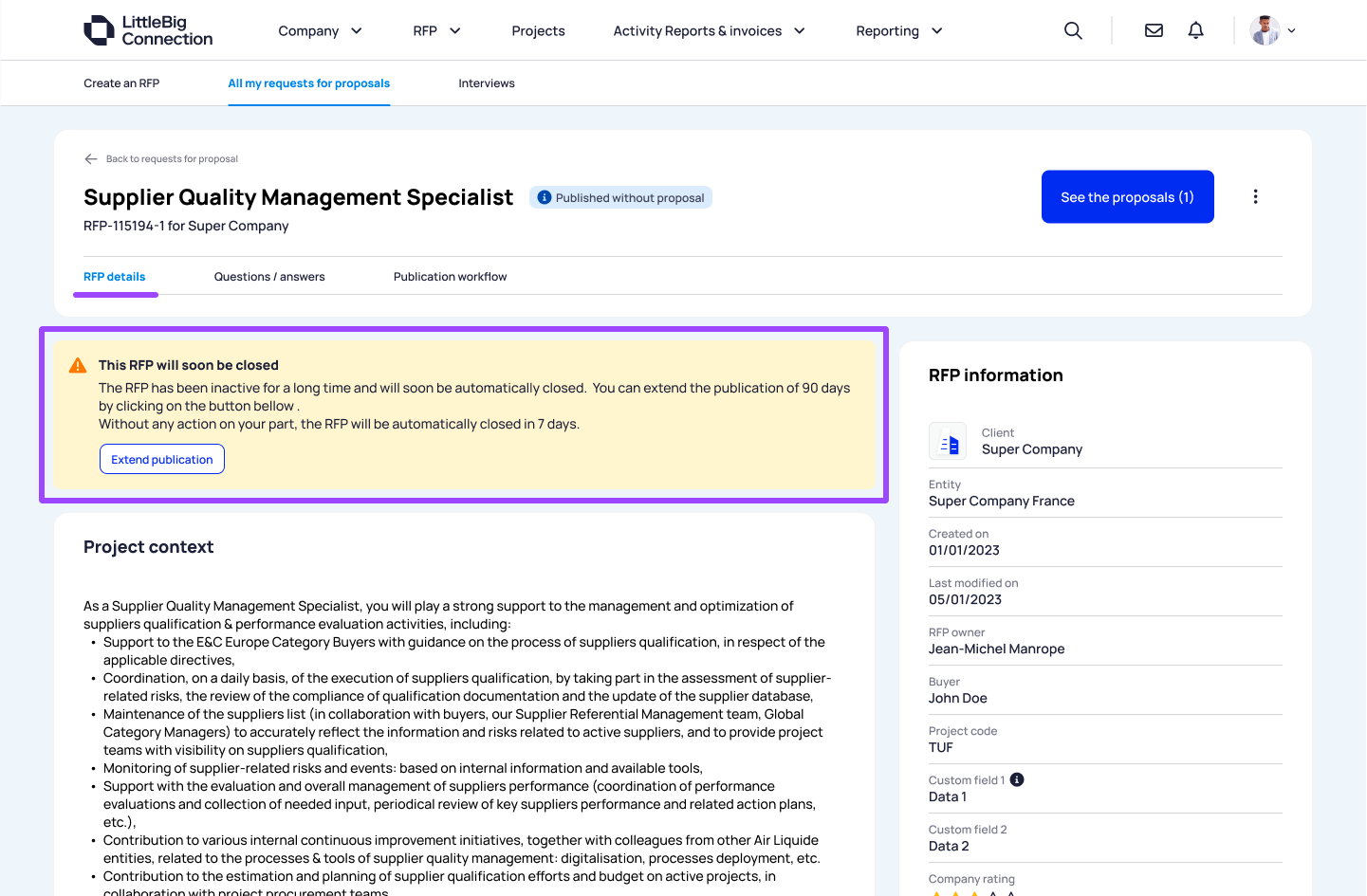Switch to Publication workflow tab
The width and height of the screenshot is (1367, 896).
(451, 277)
